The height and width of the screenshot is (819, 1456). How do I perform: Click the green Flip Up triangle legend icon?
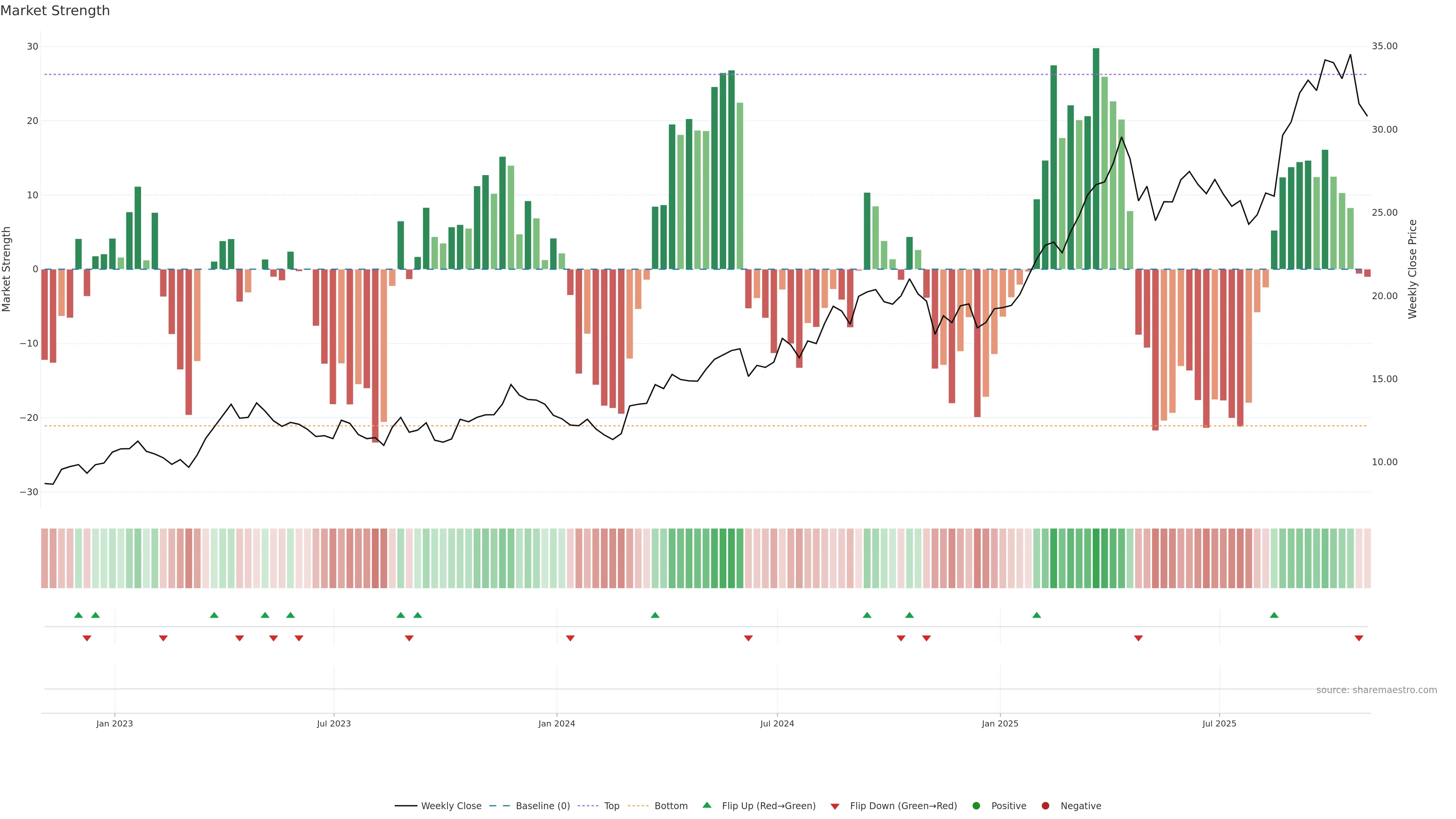point(706,805)
